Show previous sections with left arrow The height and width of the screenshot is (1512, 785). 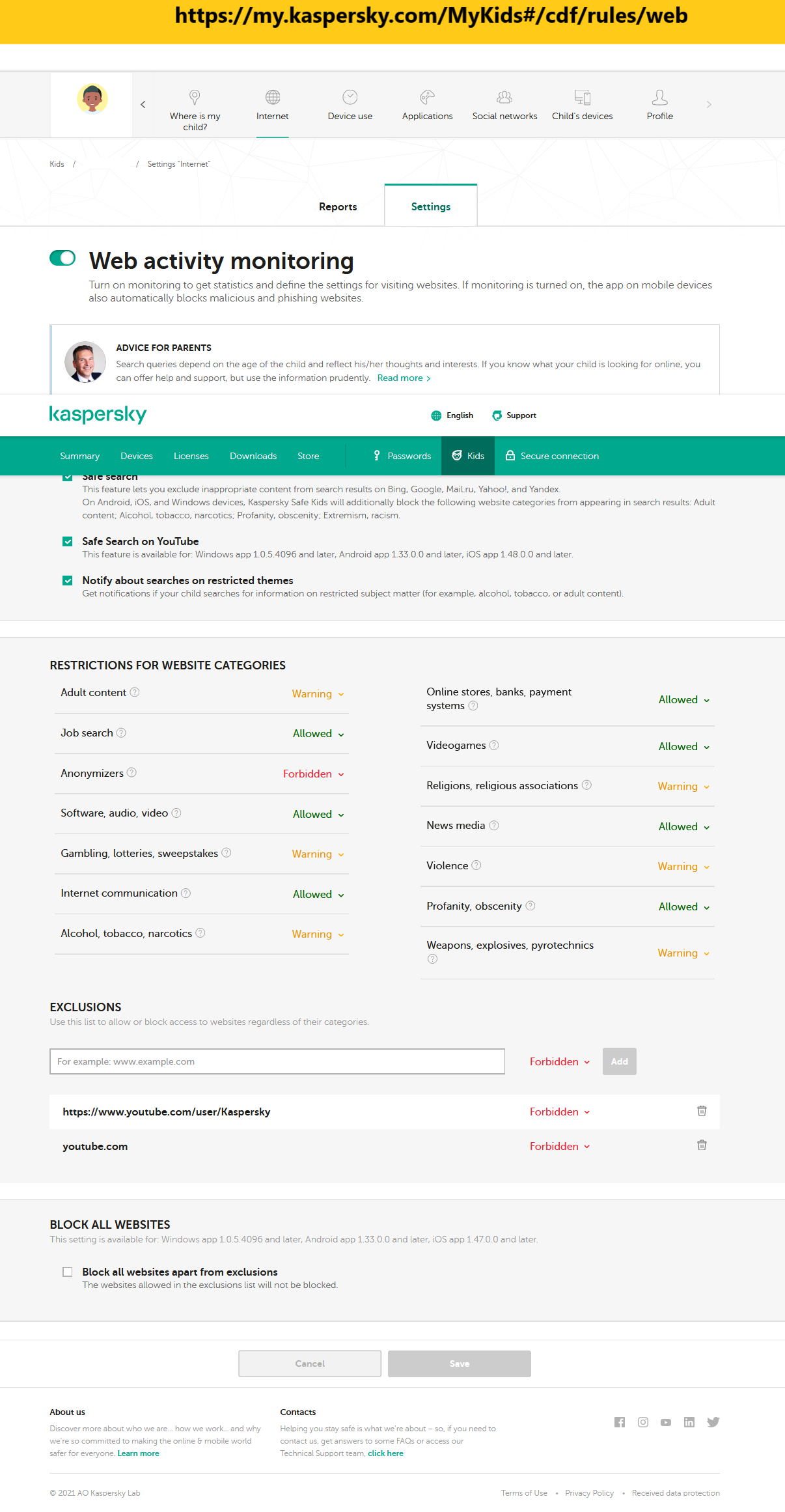tap(143, 104)
